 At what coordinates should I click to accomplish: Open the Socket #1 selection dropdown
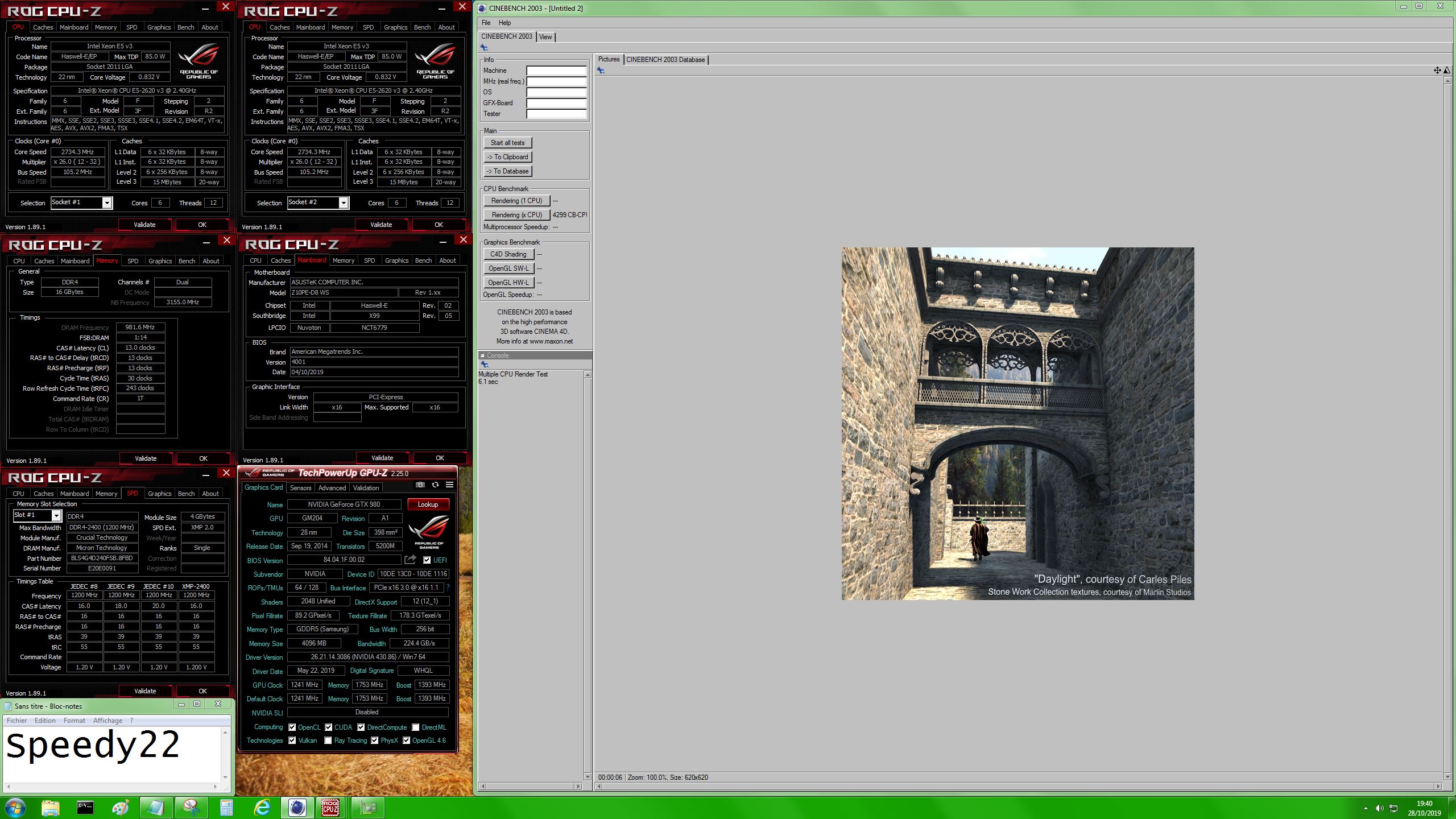(106, 202)
